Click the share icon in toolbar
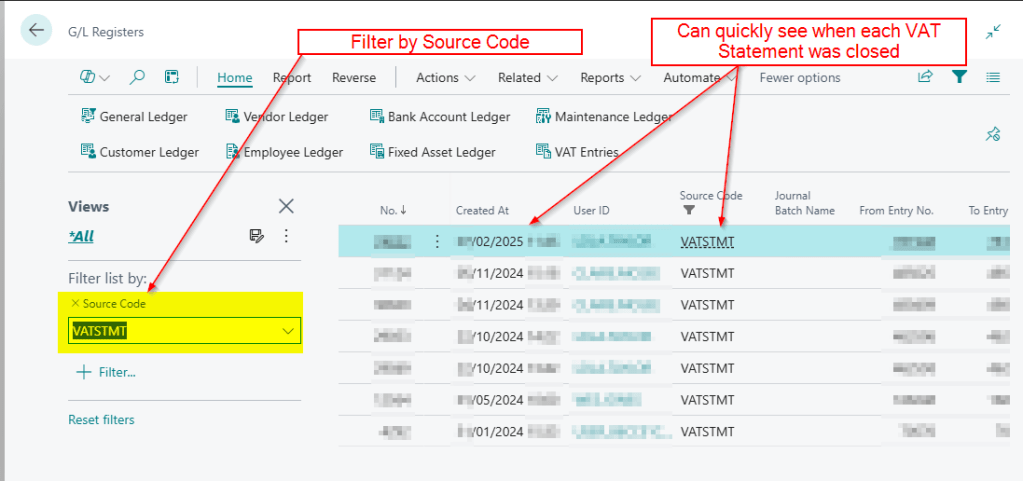Image resolution: width=1023 pixels, height=481 pixels. click(x=925, y=77)
